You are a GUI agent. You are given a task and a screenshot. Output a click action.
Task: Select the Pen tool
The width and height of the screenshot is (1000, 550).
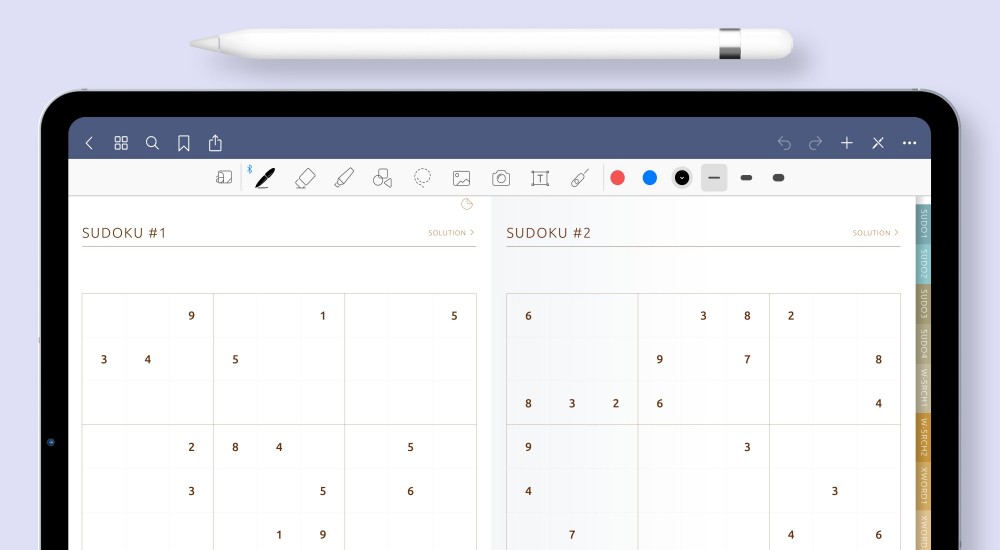pos(265,178)
